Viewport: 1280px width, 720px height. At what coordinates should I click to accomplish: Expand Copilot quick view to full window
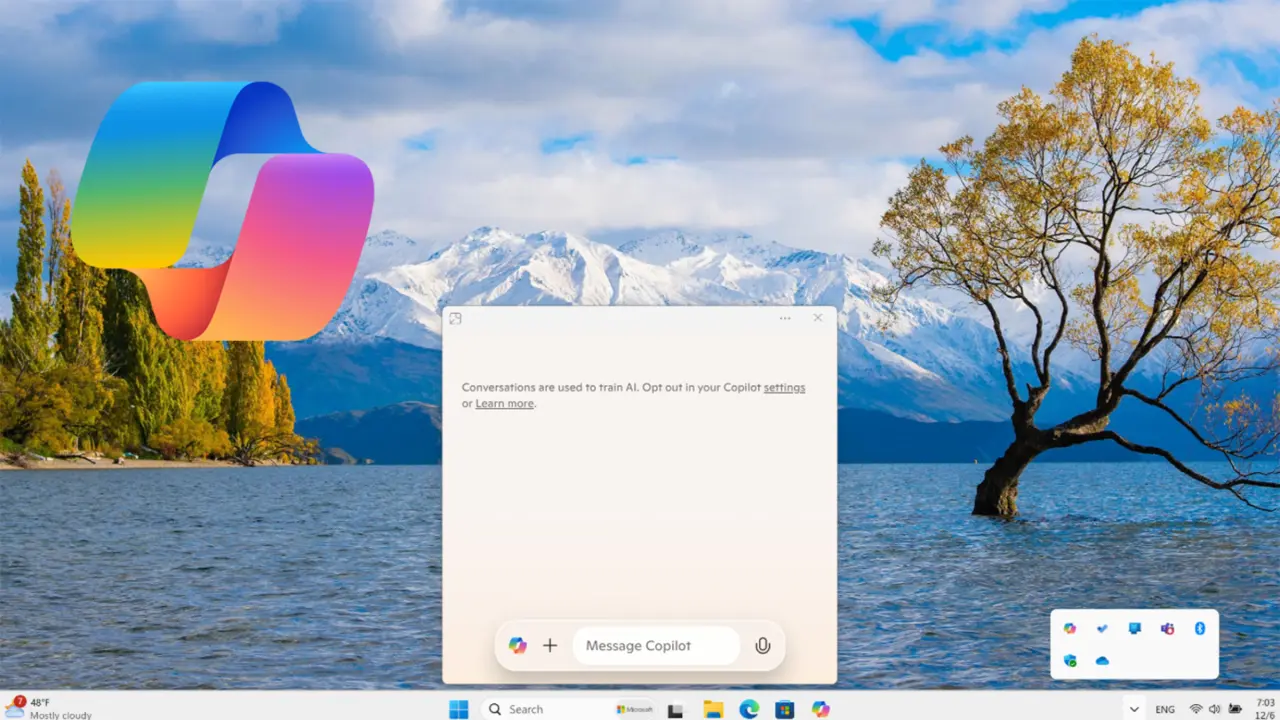455,318
